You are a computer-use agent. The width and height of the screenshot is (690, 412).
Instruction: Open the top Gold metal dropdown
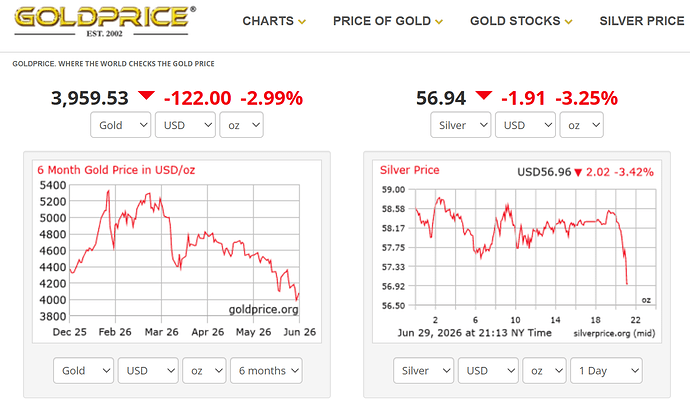point(121,125)
